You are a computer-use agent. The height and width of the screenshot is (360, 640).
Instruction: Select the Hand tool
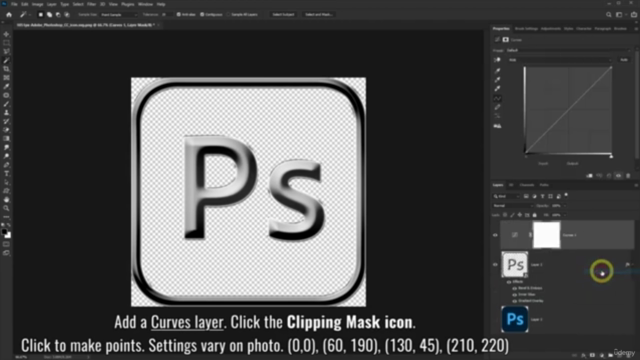(x=6, y=200)
